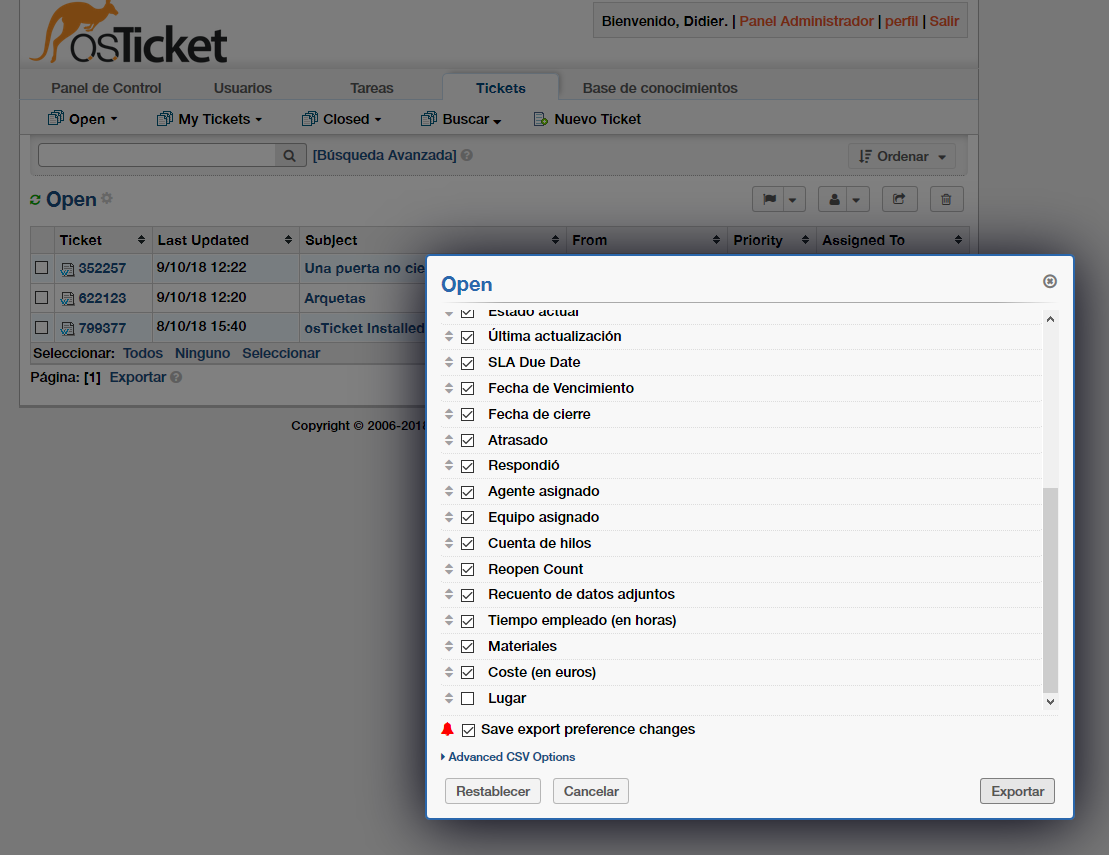The width and height of the screenshot is (1109, 855).
Task: Uncheck the Materiales export field
Action: click(467, 646)
